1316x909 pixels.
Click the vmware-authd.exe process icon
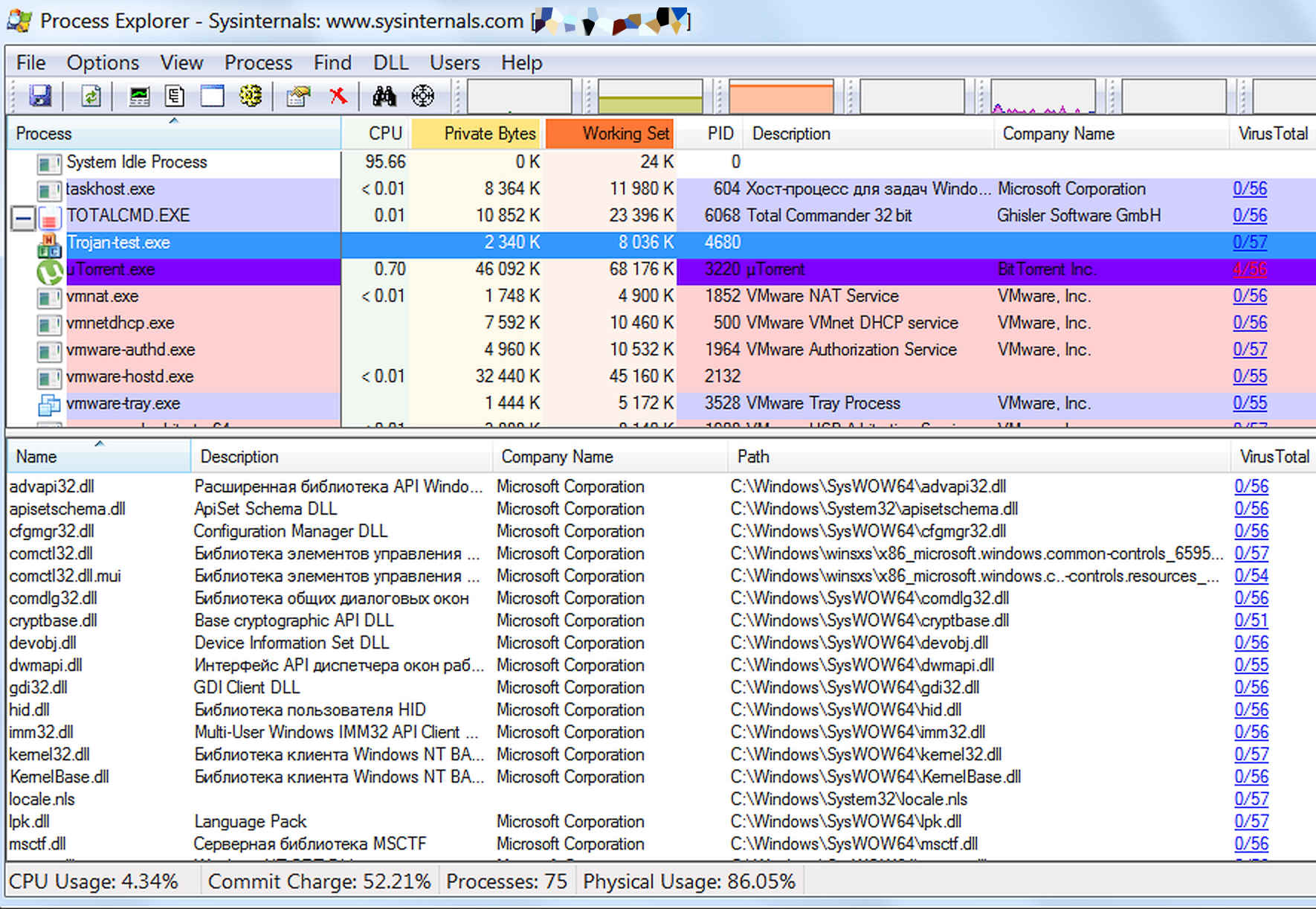pos(49,351)
